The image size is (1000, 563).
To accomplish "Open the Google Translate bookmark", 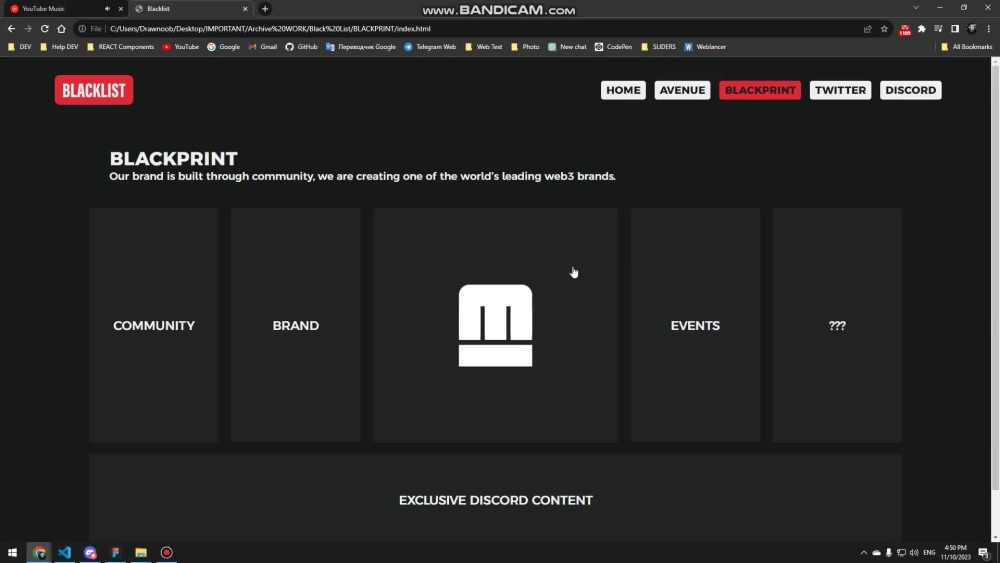I will tap(361, 47).
